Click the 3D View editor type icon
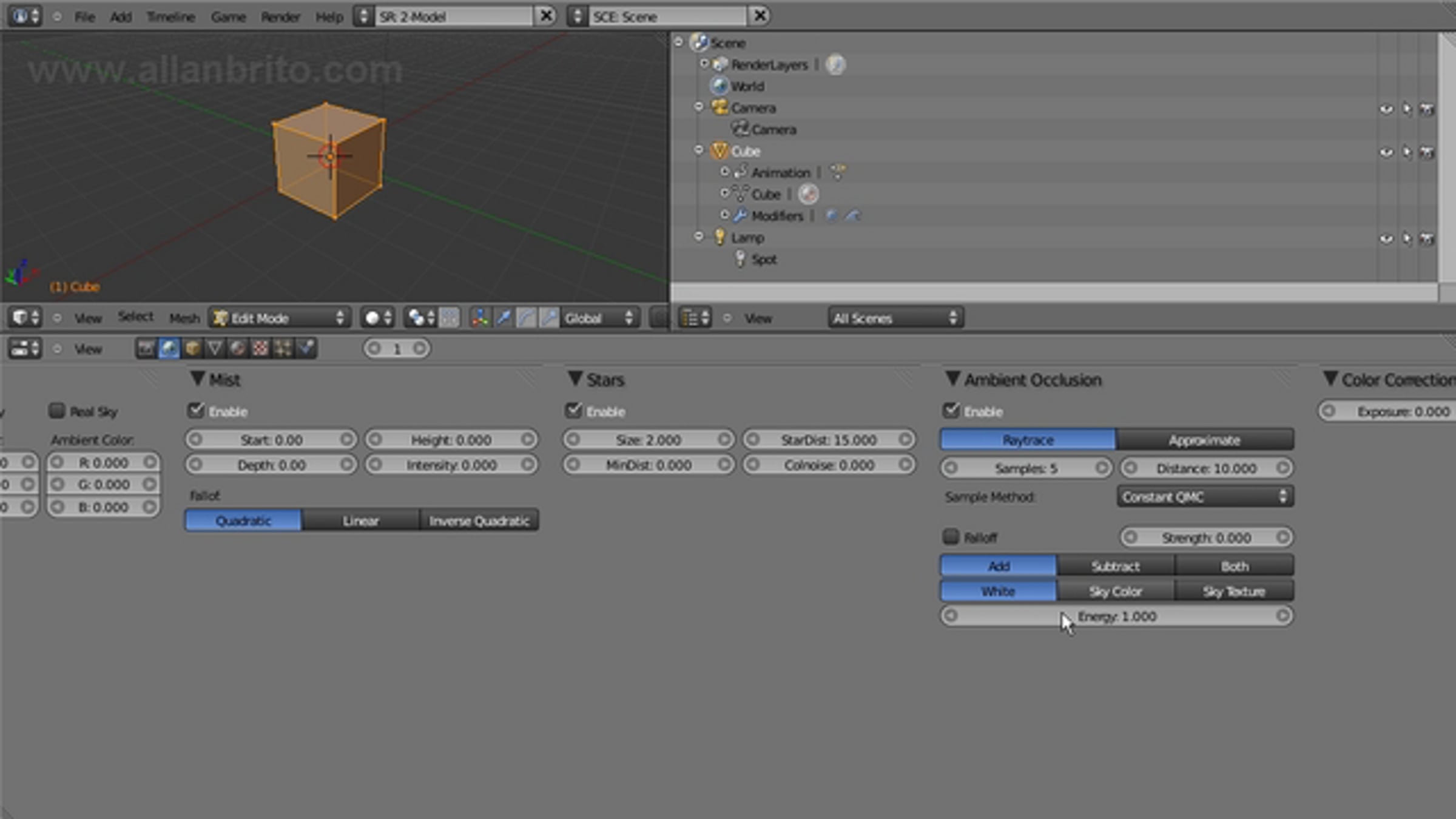 (25, 317)
